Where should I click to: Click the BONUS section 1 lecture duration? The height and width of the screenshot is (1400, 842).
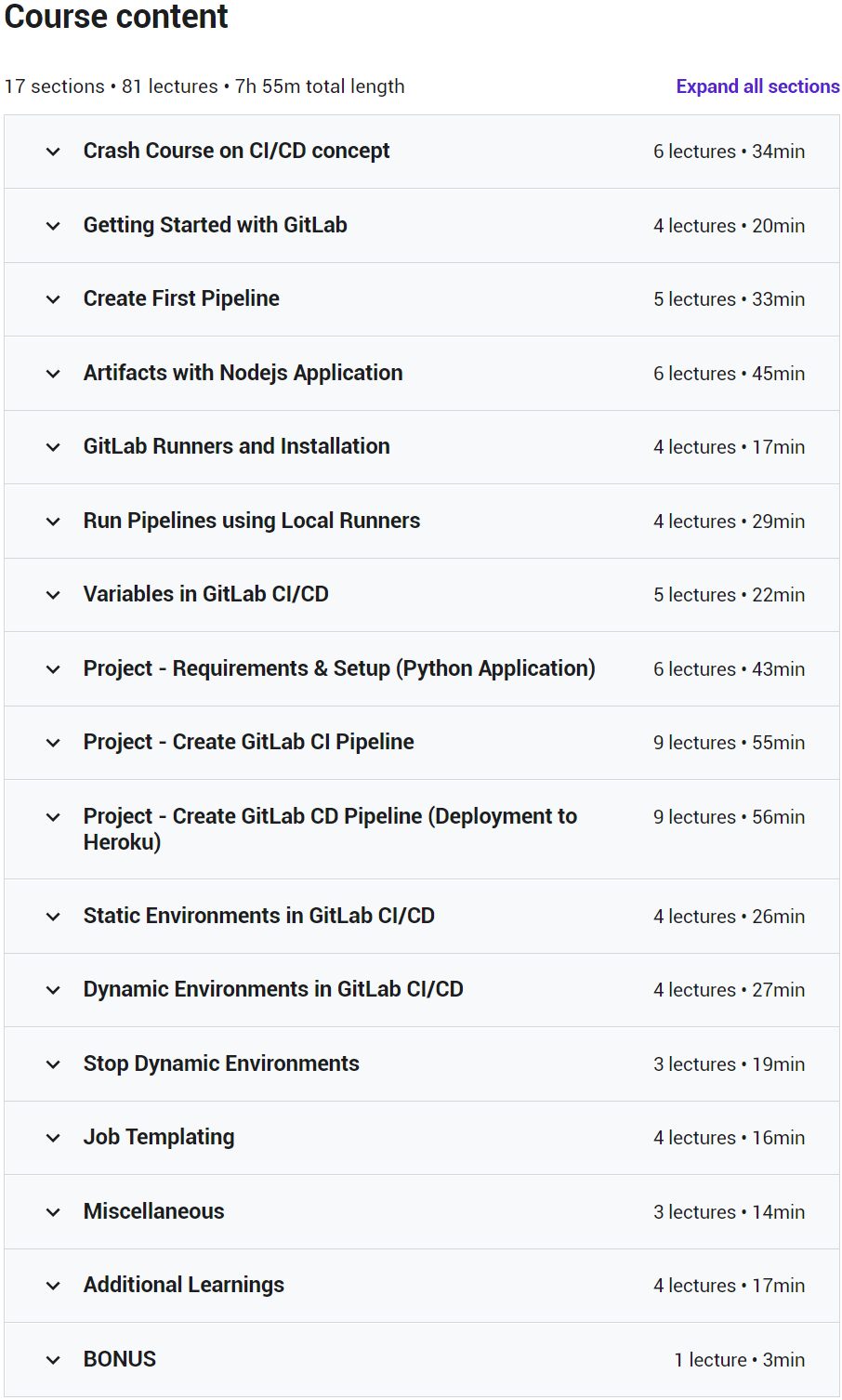(739, 1360)
